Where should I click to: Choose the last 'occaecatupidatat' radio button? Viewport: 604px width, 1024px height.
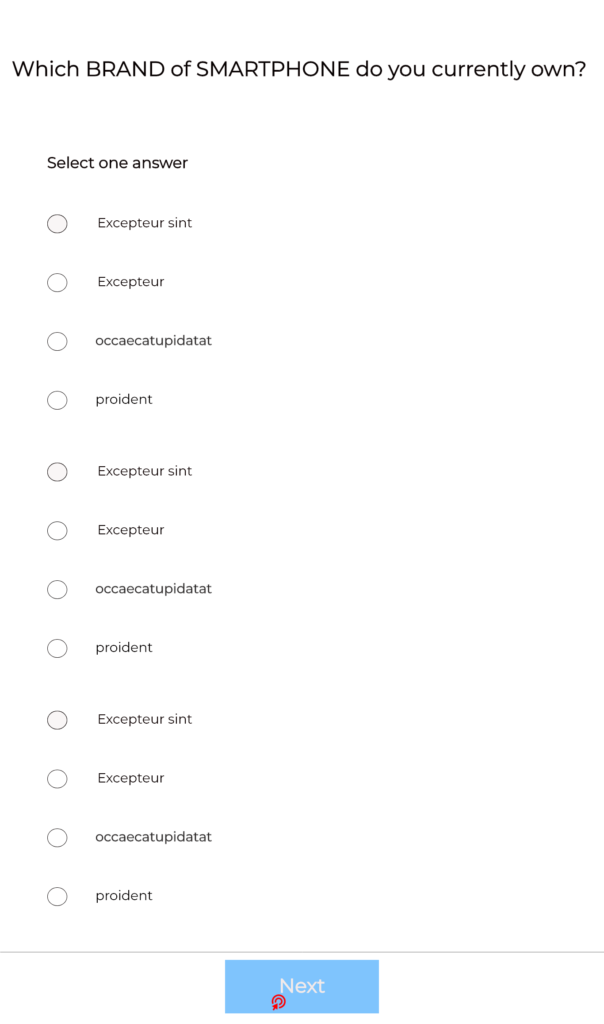[x=57, y=837]
